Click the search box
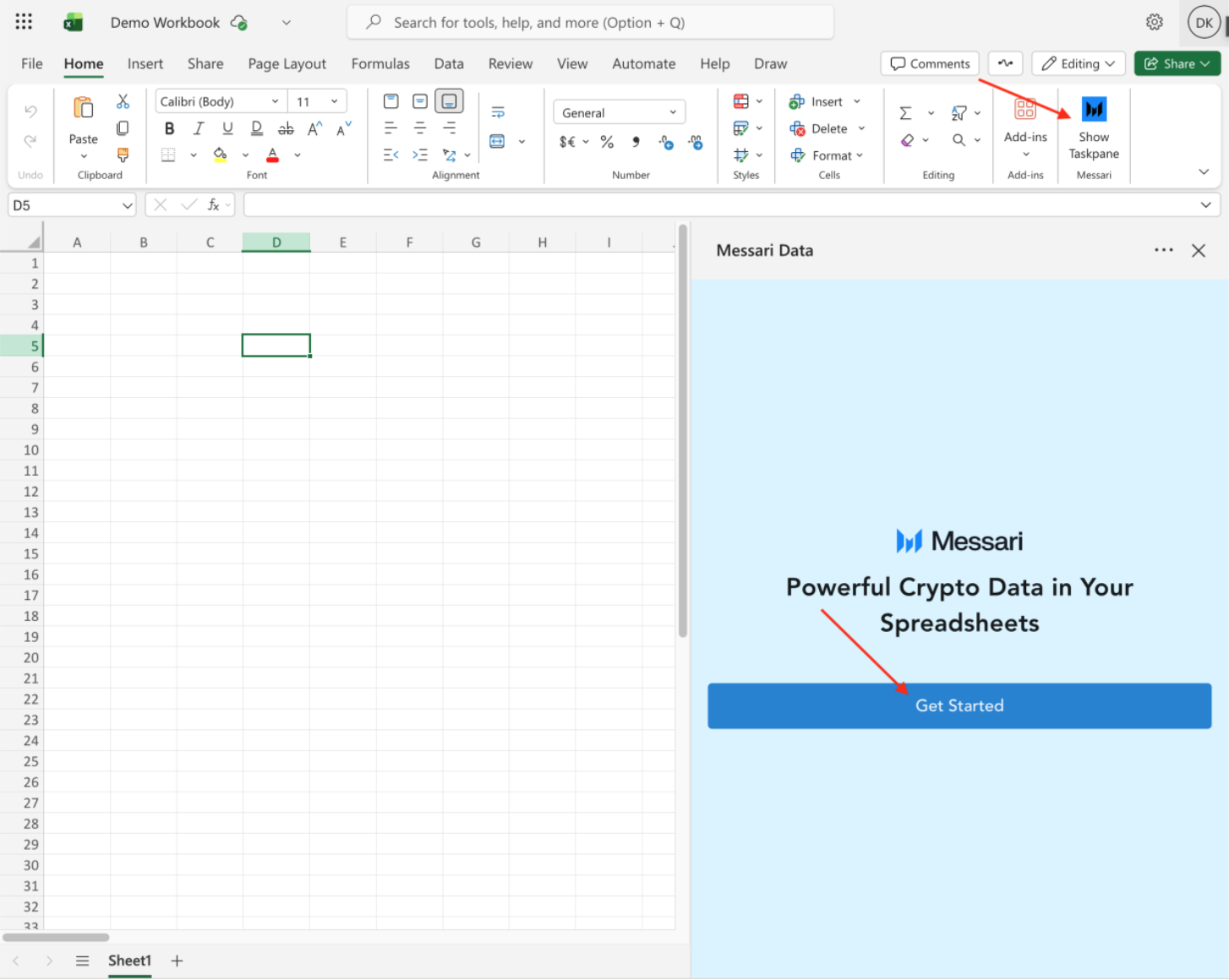 [x=590, y=22]
